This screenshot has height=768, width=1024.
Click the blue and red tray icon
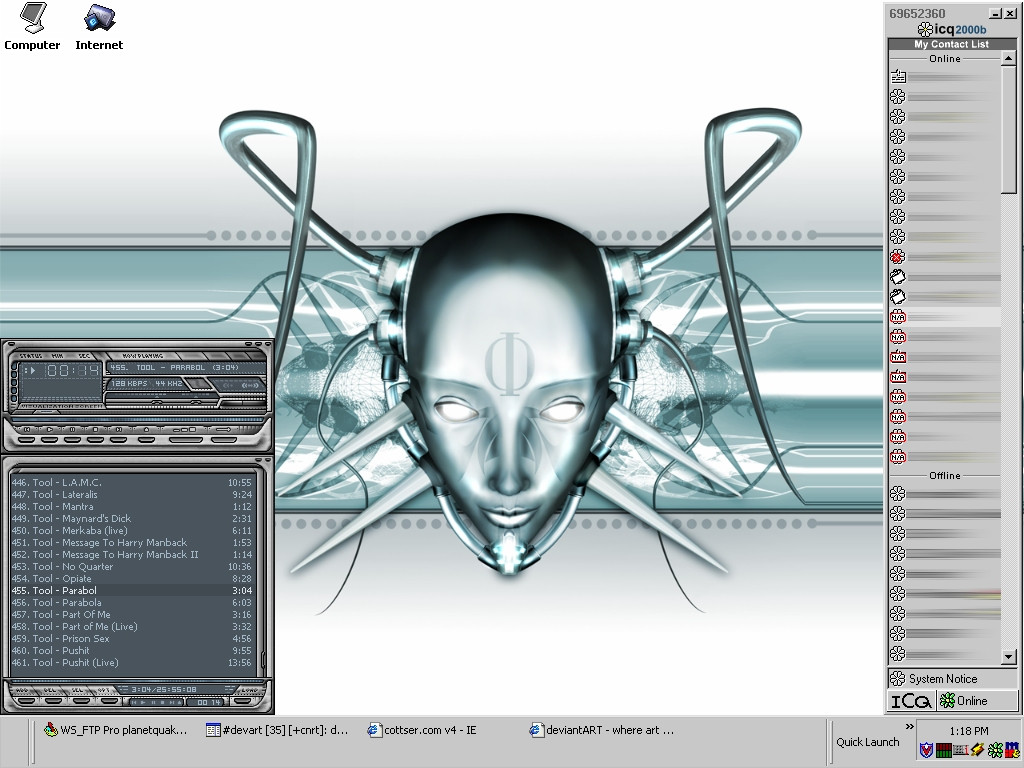(1012, 750)
